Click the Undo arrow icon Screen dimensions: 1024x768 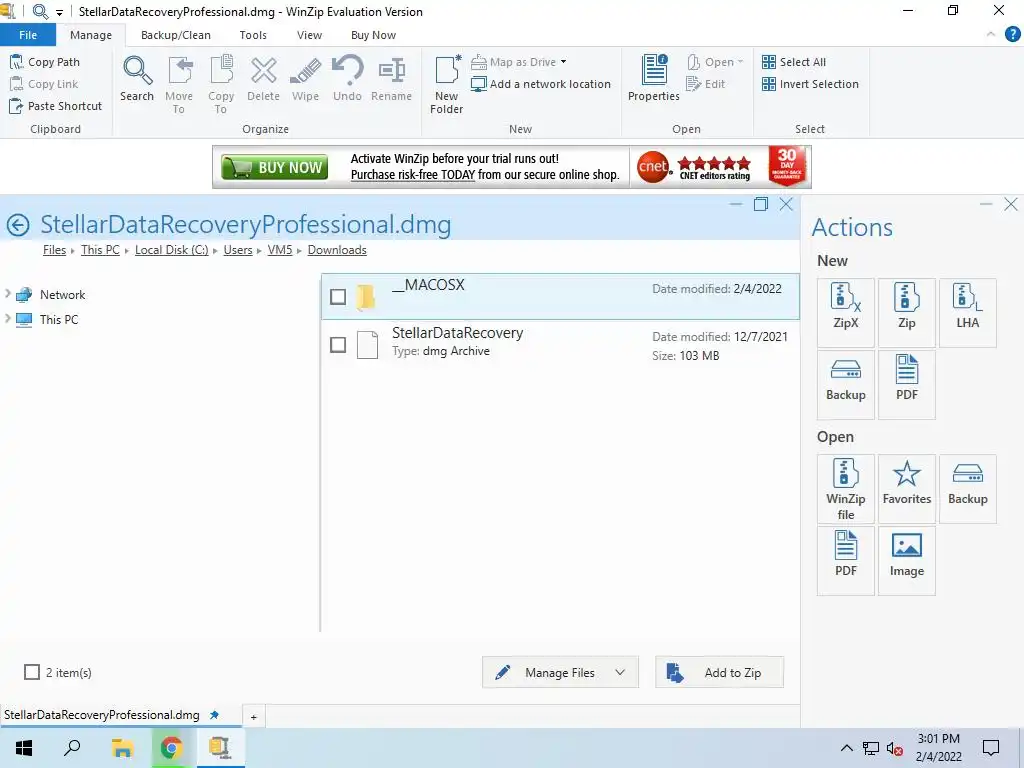(347, 79)
